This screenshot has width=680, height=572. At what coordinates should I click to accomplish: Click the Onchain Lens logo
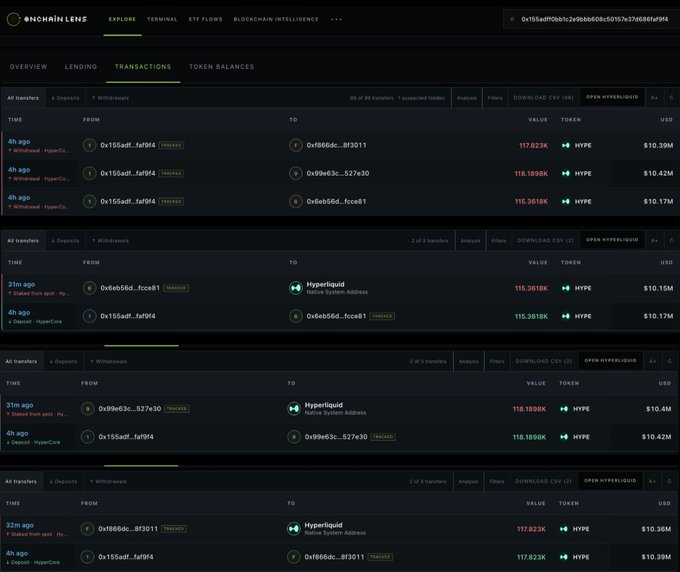[47, 19]
